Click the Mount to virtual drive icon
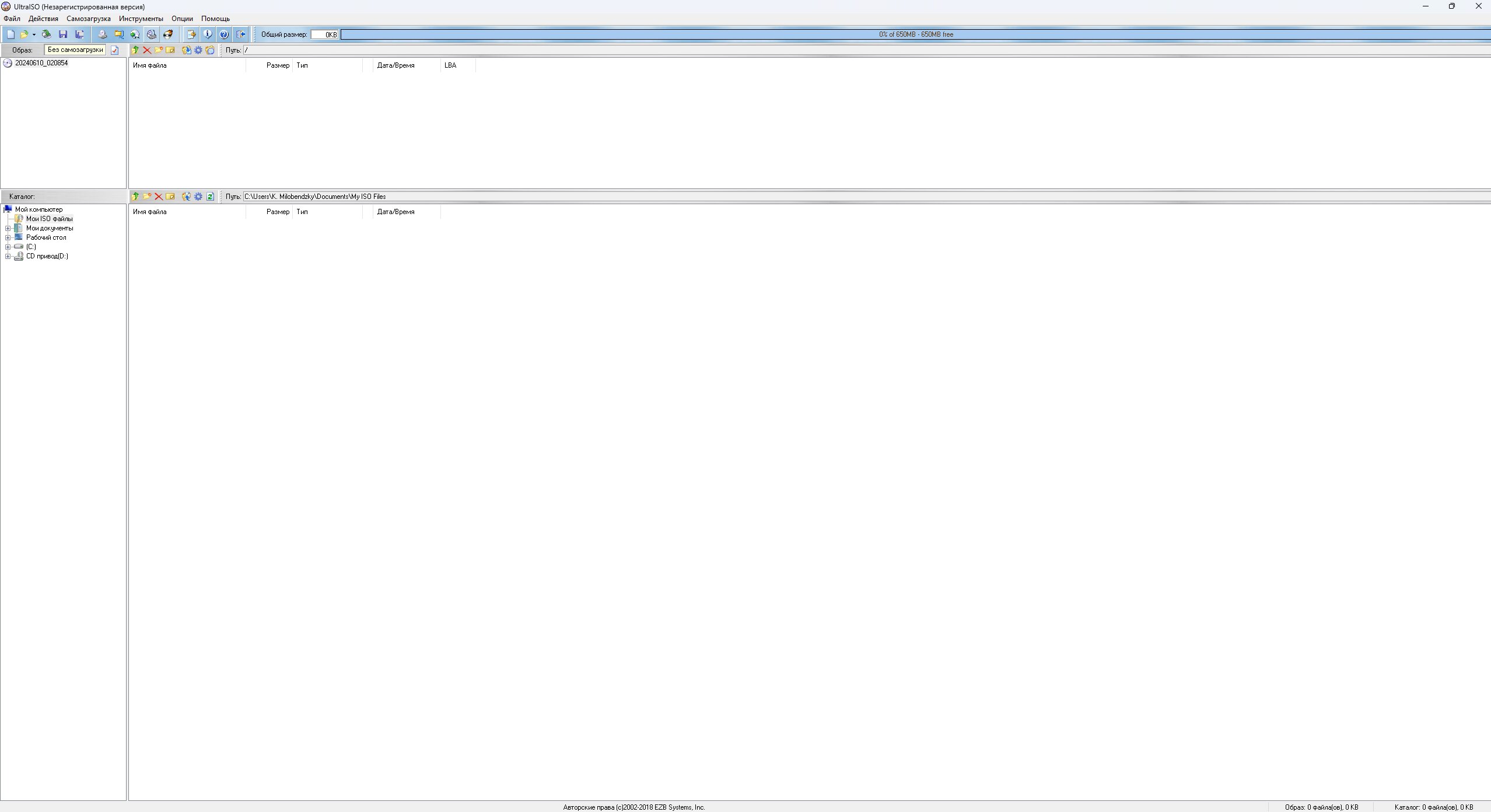The width and height of the screenshot is (1491, 812). coord(152,34)
